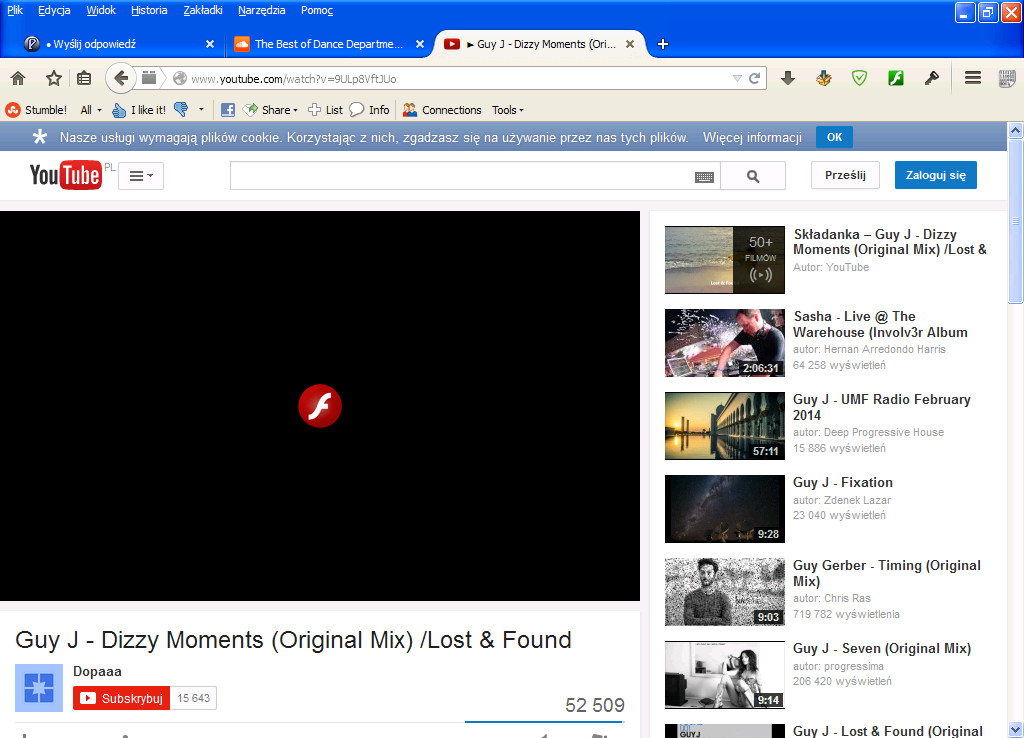Click the I like it! thumbs up

[x=139, y=110]
